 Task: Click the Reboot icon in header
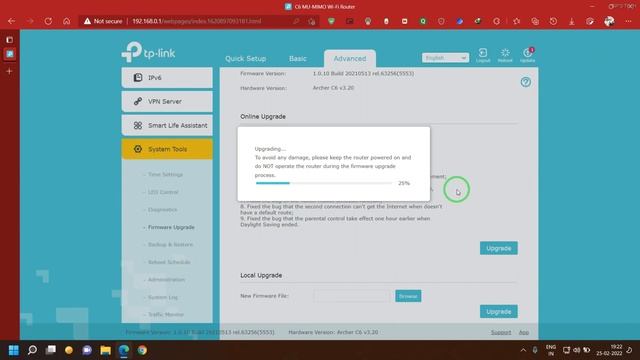click(x=505, y=55)
